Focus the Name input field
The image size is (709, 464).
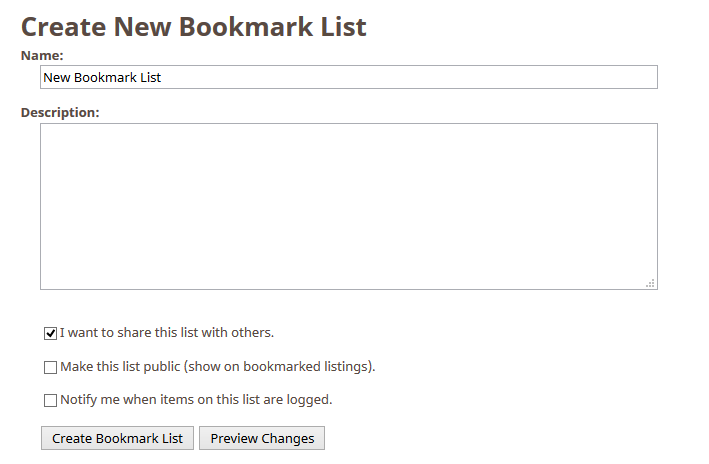(x=349, y=77)
